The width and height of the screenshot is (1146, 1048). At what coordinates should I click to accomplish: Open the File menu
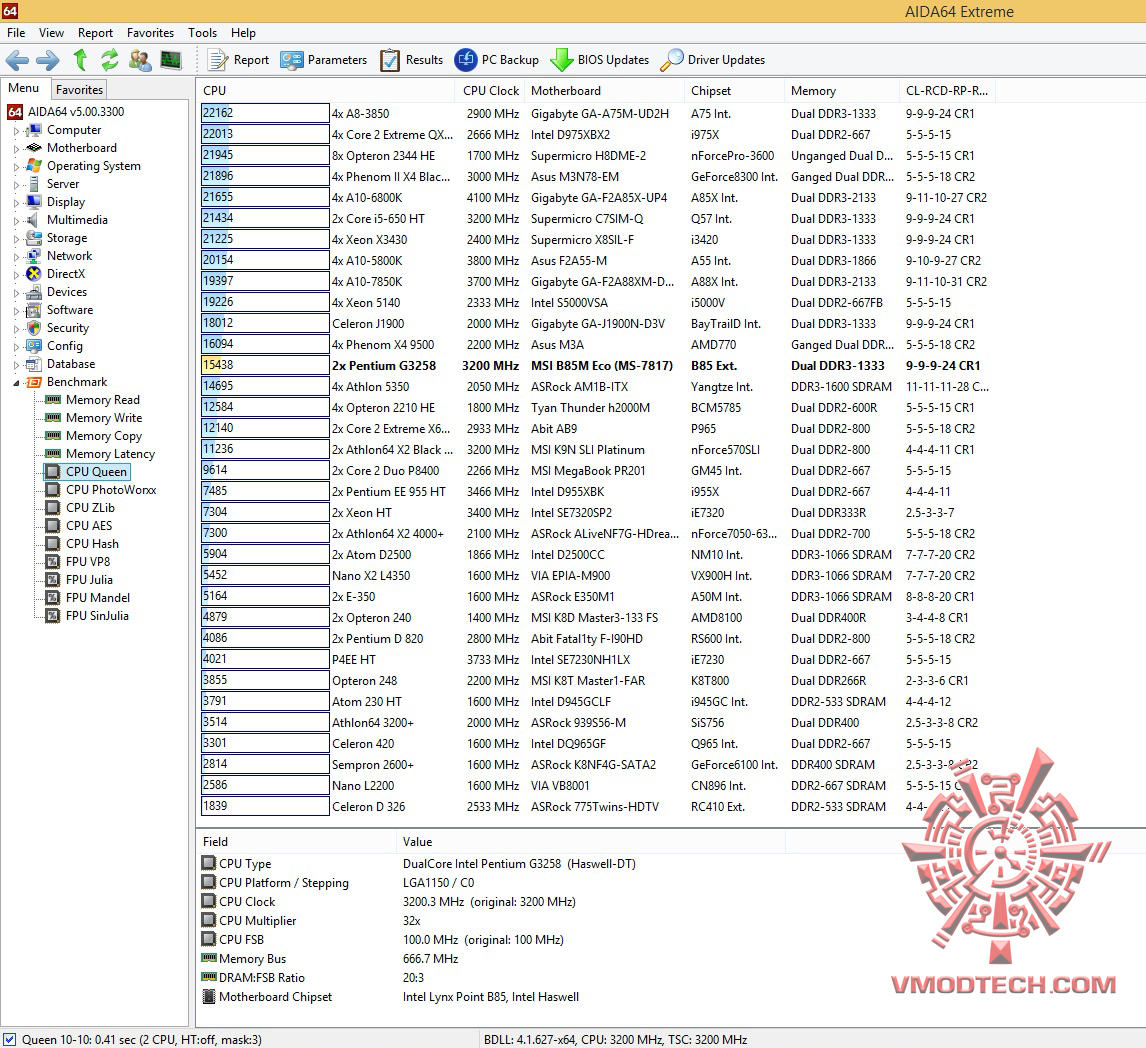point(16,33)
